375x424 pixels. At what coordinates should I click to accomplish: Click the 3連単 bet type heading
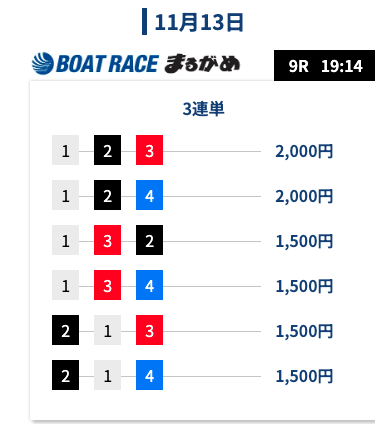[x=203, y=109]
